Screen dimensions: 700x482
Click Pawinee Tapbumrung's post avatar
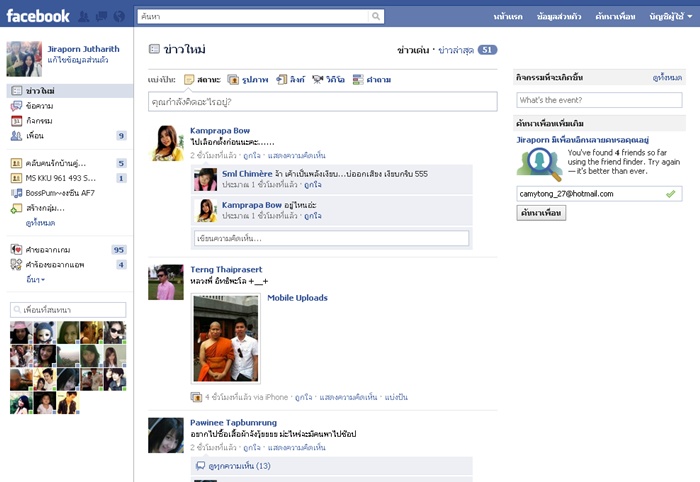point(166,435)
